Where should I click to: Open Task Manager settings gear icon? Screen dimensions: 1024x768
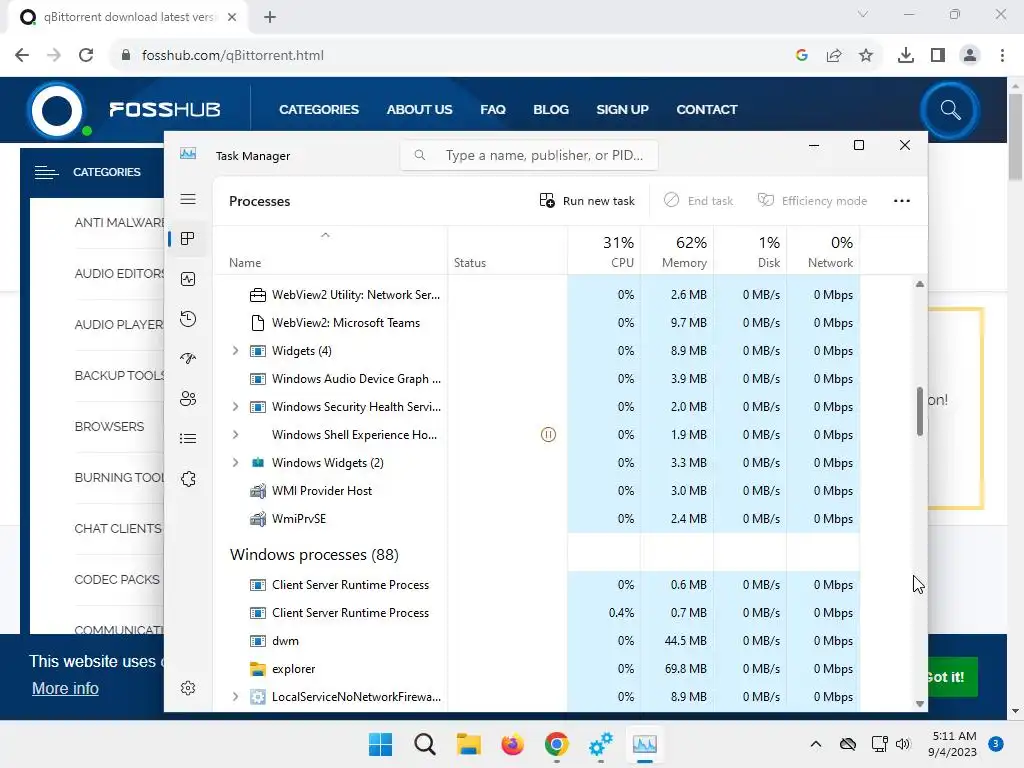click(x=188, y=688)
